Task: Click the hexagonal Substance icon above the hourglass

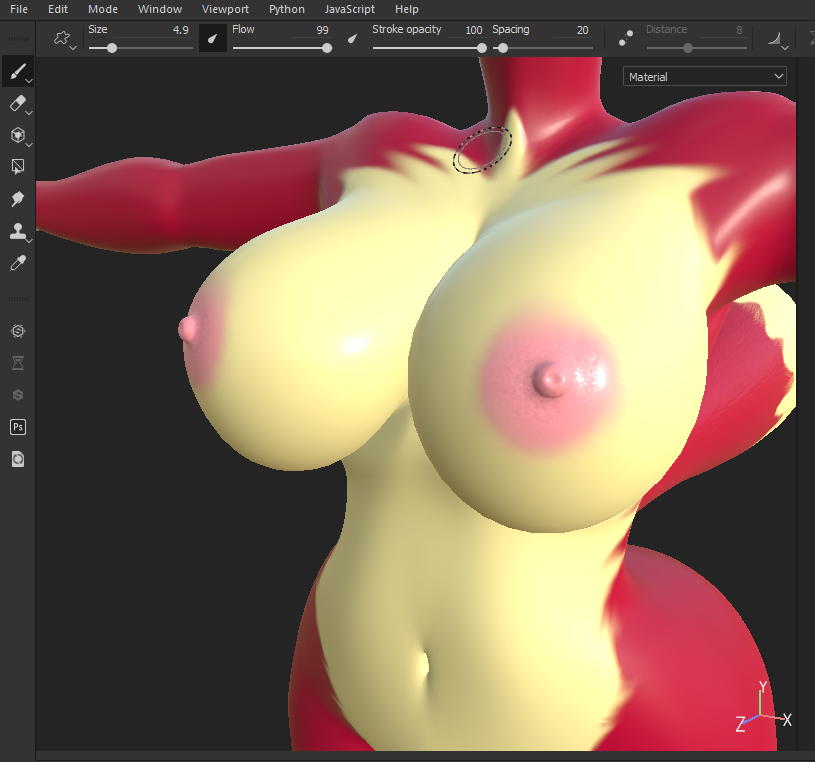Action: click(18, 331)
